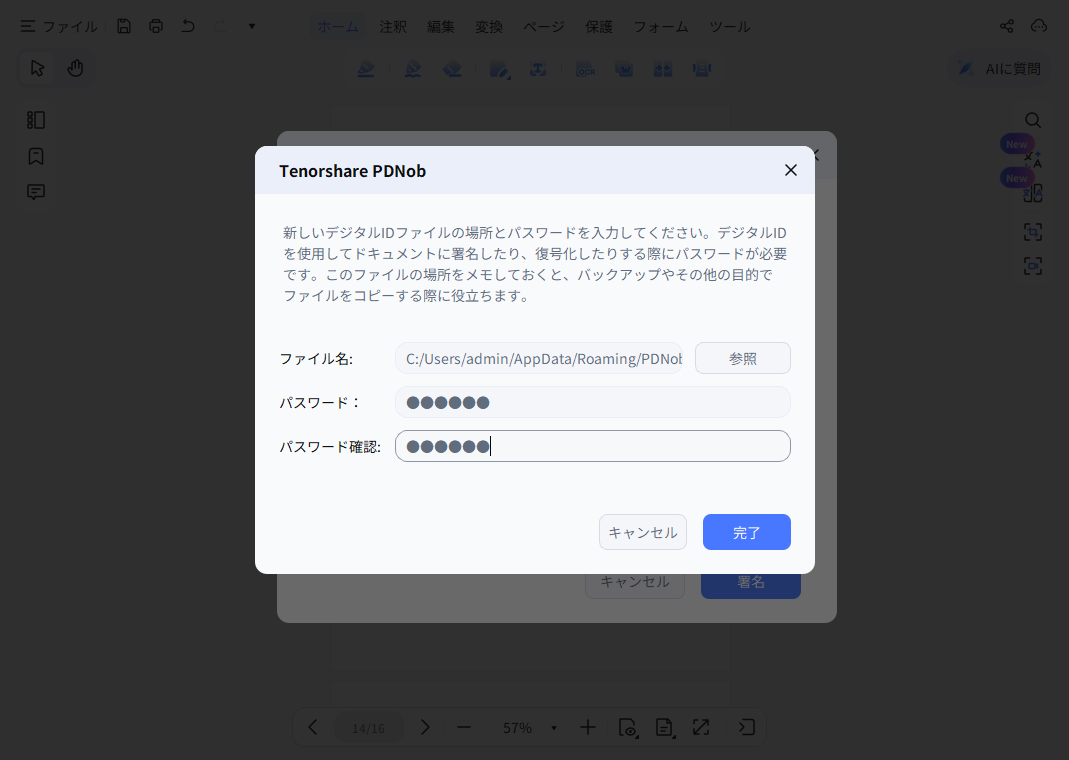Open the ファイル hamburger menu
The width and height of the screenshot is (1069, 760).
click(59, 26)
